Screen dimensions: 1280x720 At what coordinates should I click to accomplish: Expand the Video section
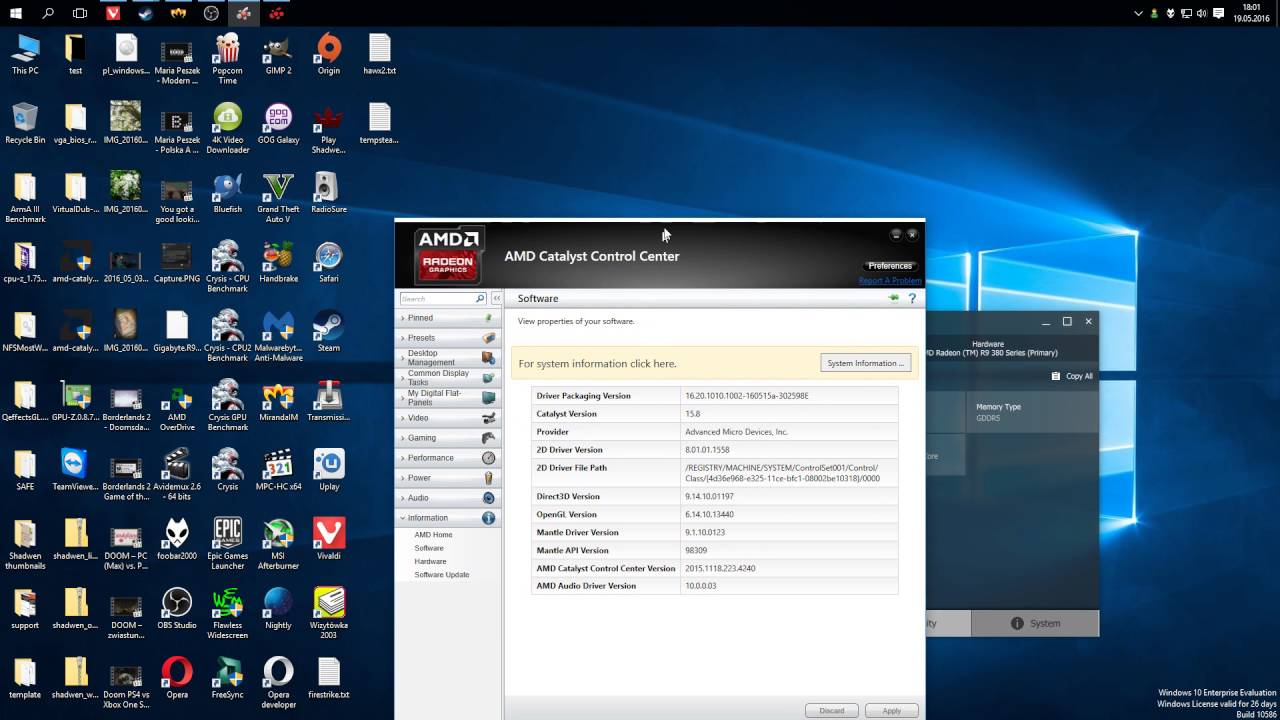click(448, 418)
